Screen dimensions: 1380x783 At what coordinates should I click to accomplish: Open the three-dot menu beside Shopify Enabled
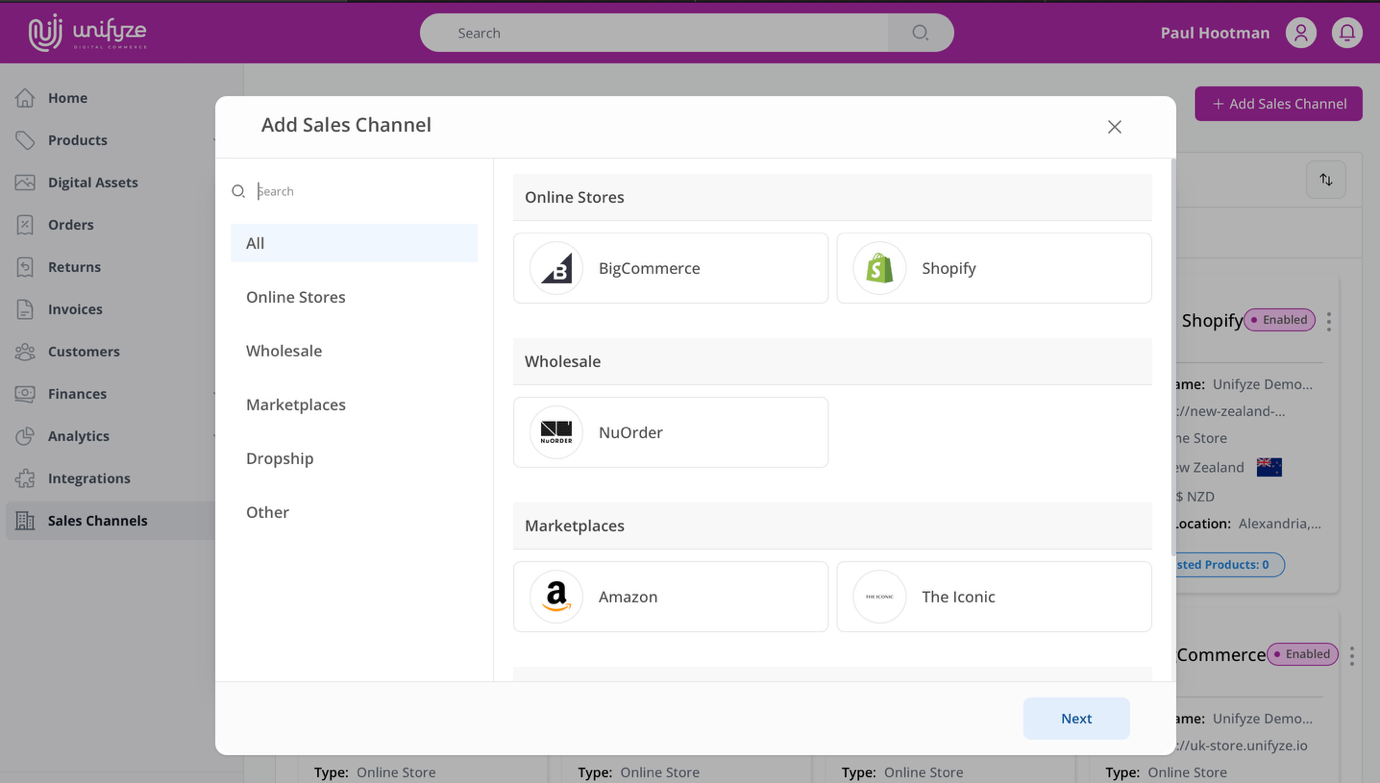(1329, 321)
